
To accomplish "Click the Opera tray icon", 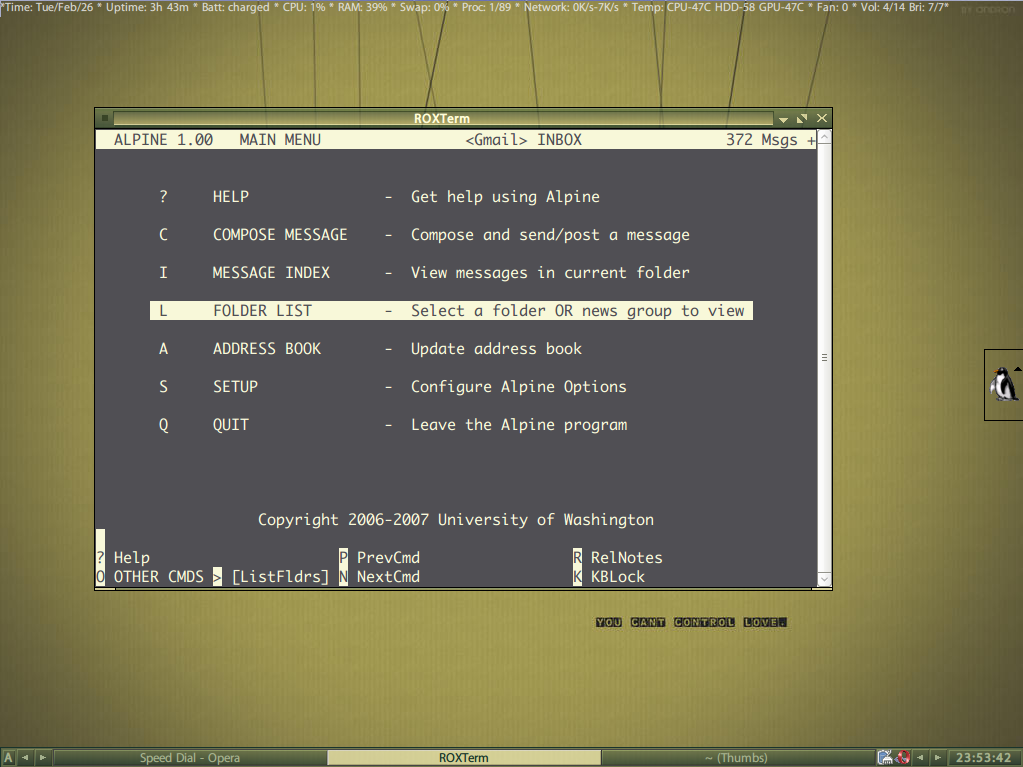I will pos(903,757).
